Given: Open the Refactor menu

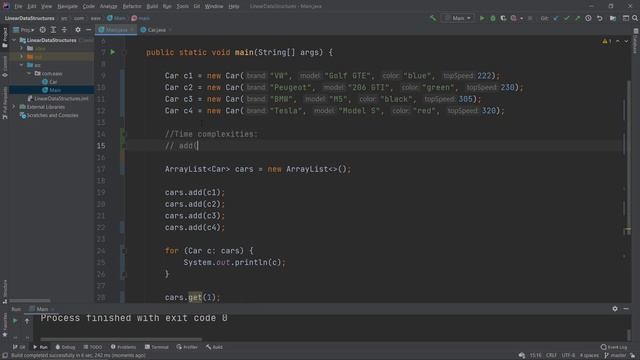Looking at the screenshot, I should coord(132,6).
